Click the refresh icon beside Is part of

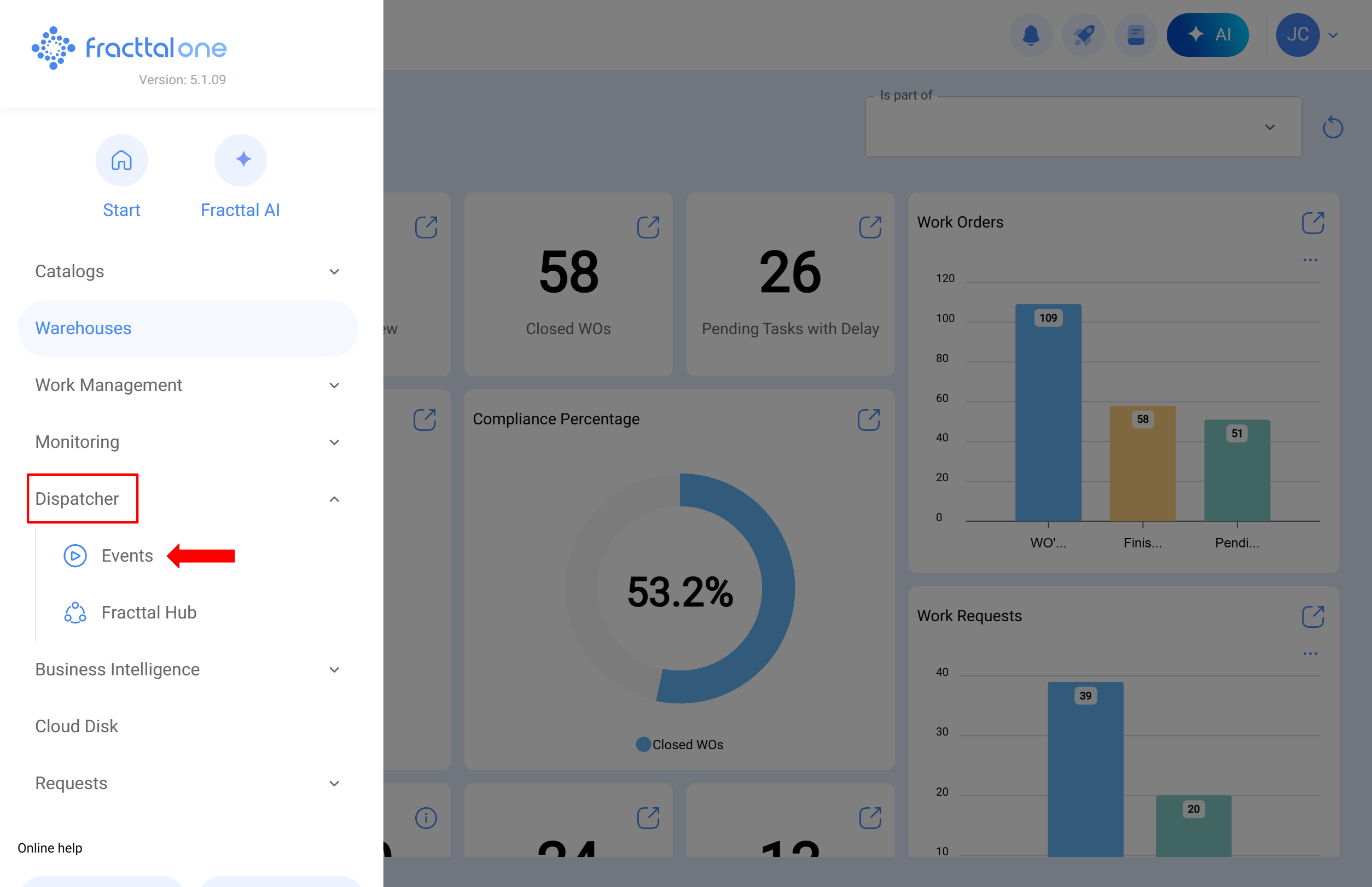click(1332, 127)
